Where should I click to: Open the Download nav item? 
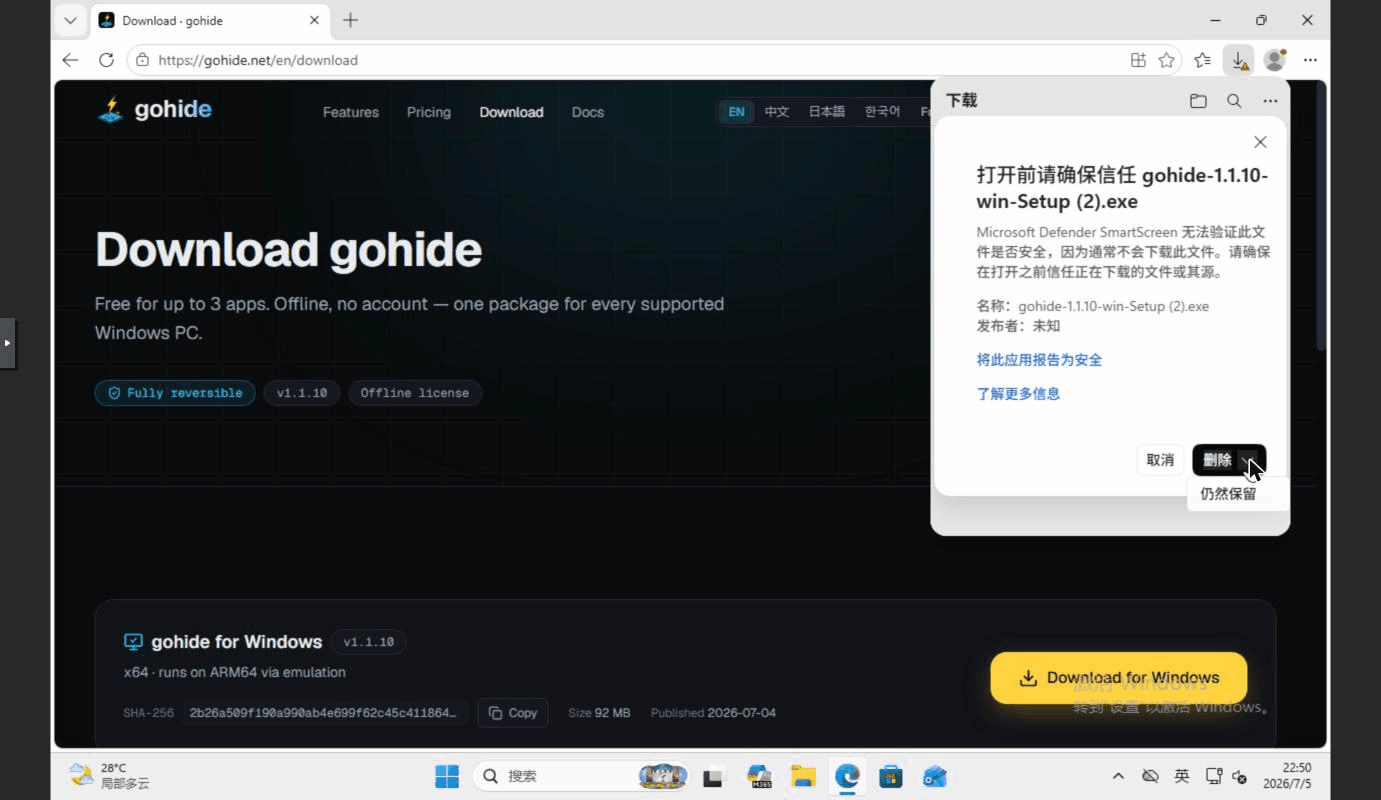[x=511, y=112]
